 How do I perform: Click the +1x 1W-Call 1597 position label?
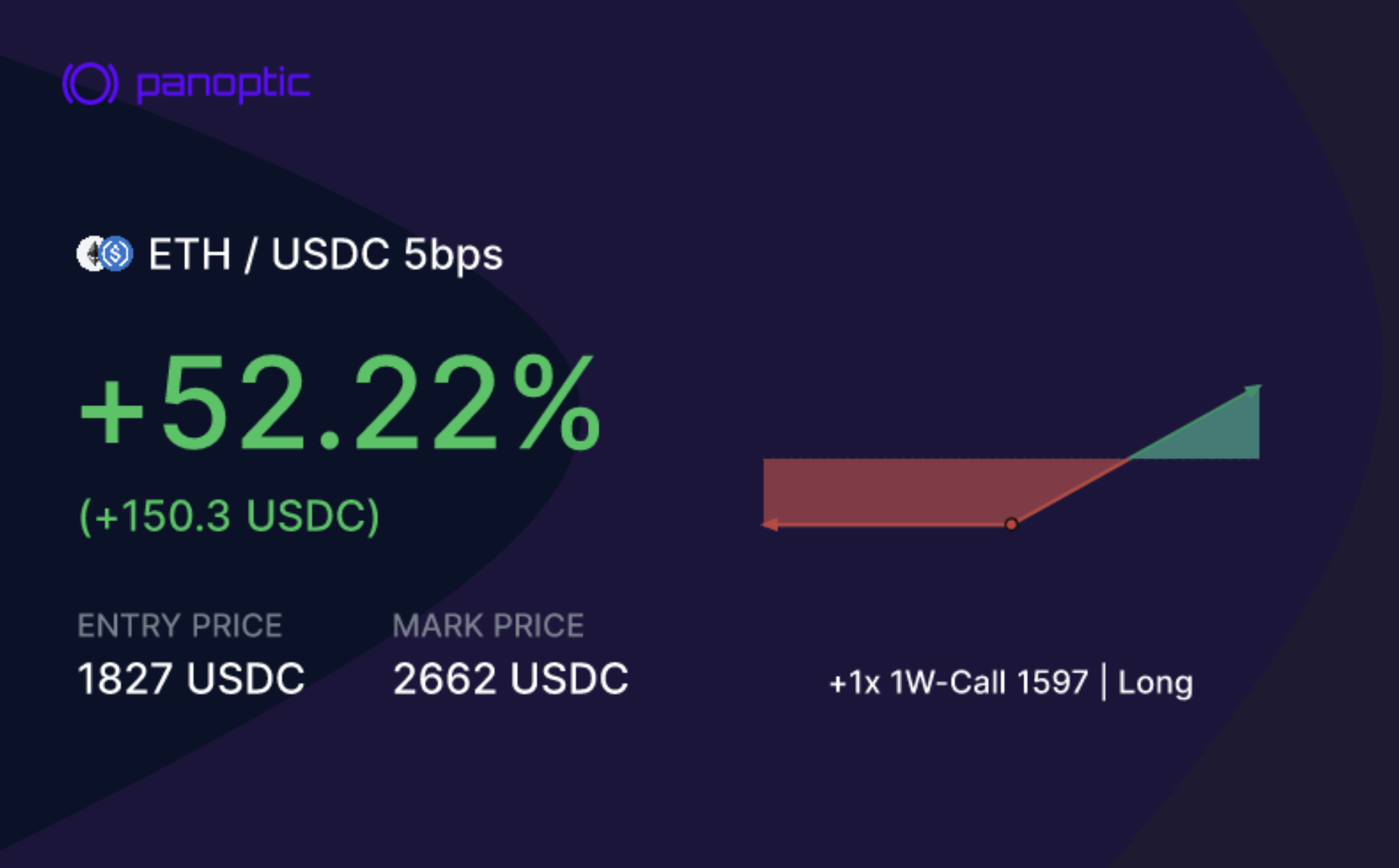tap(959, 682)
